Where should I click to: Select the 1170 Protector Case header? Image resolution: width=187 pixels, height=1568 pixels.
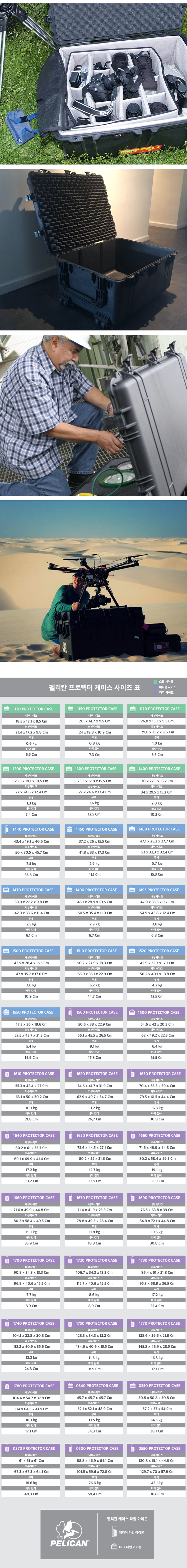tap(157, 709)
